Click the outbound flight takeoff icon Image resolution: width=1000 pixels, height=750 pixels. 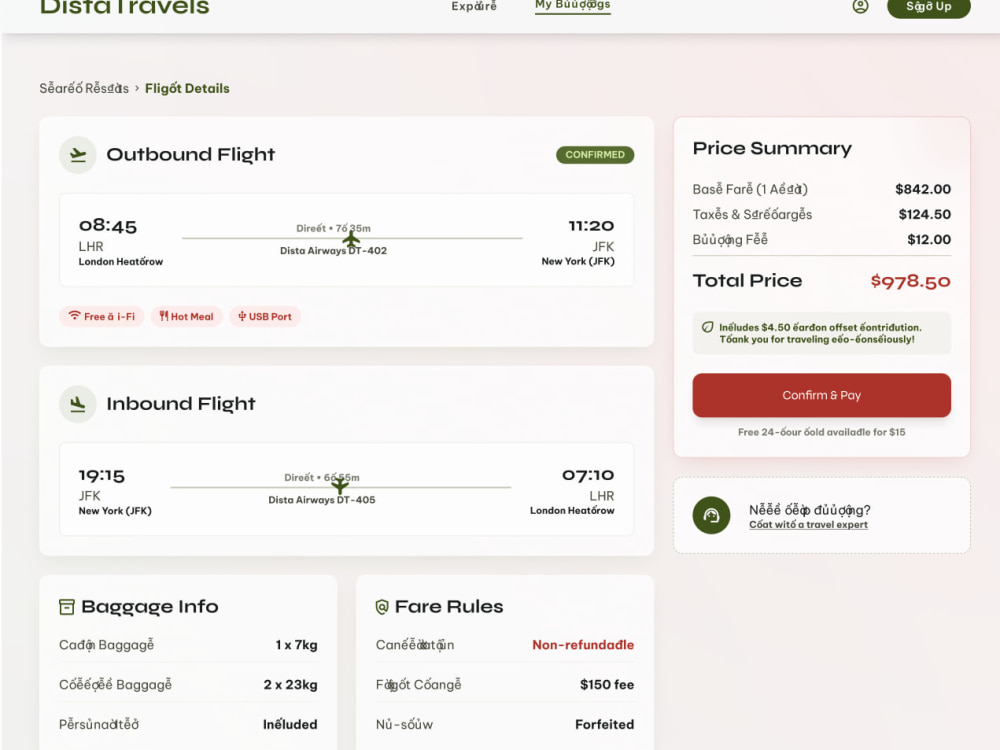(78, 155)
